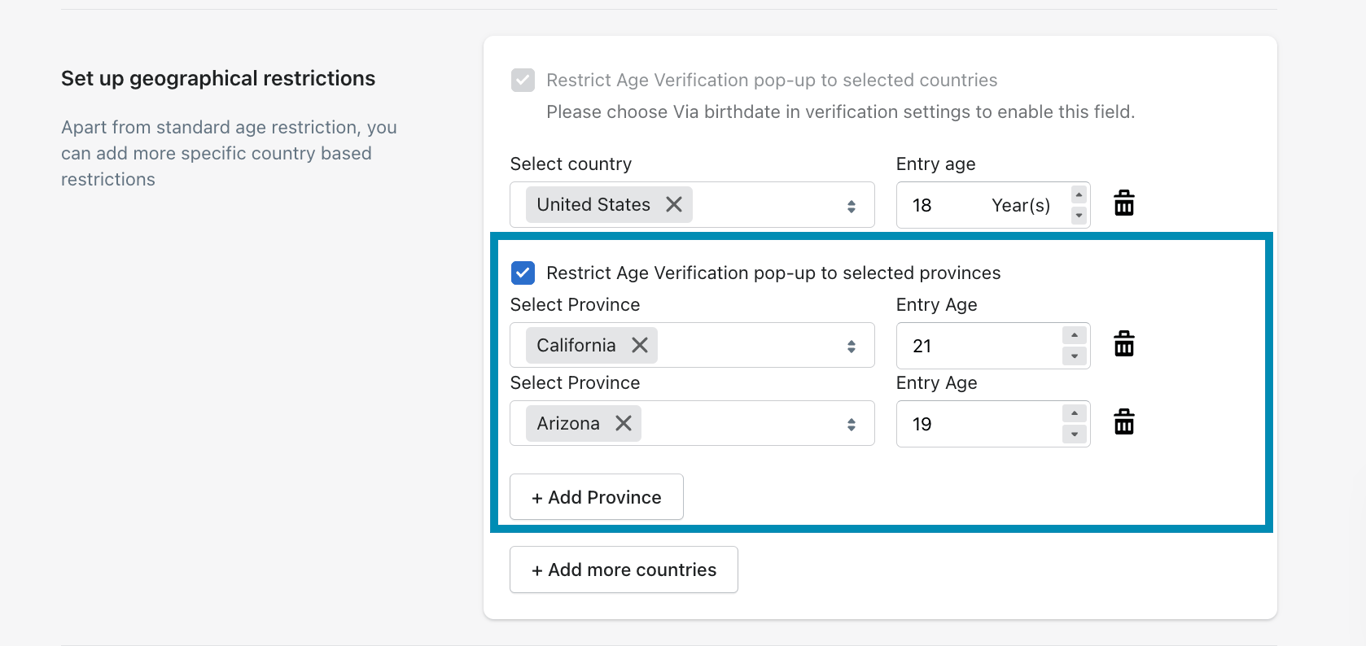
Task: Click the Add more countries button
Action: [623, 570]
